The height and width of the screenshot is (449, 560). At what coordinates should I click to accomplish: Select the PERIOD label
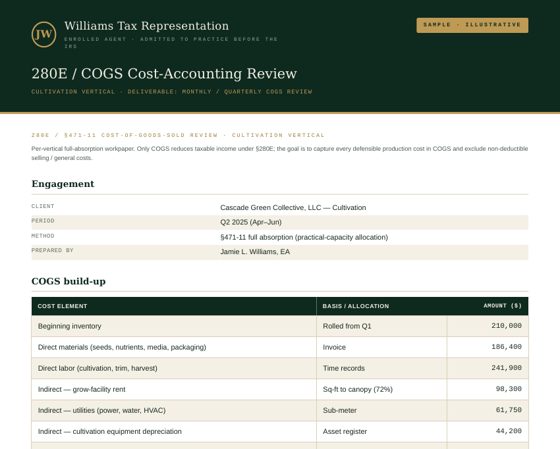(x=43, y=221)
